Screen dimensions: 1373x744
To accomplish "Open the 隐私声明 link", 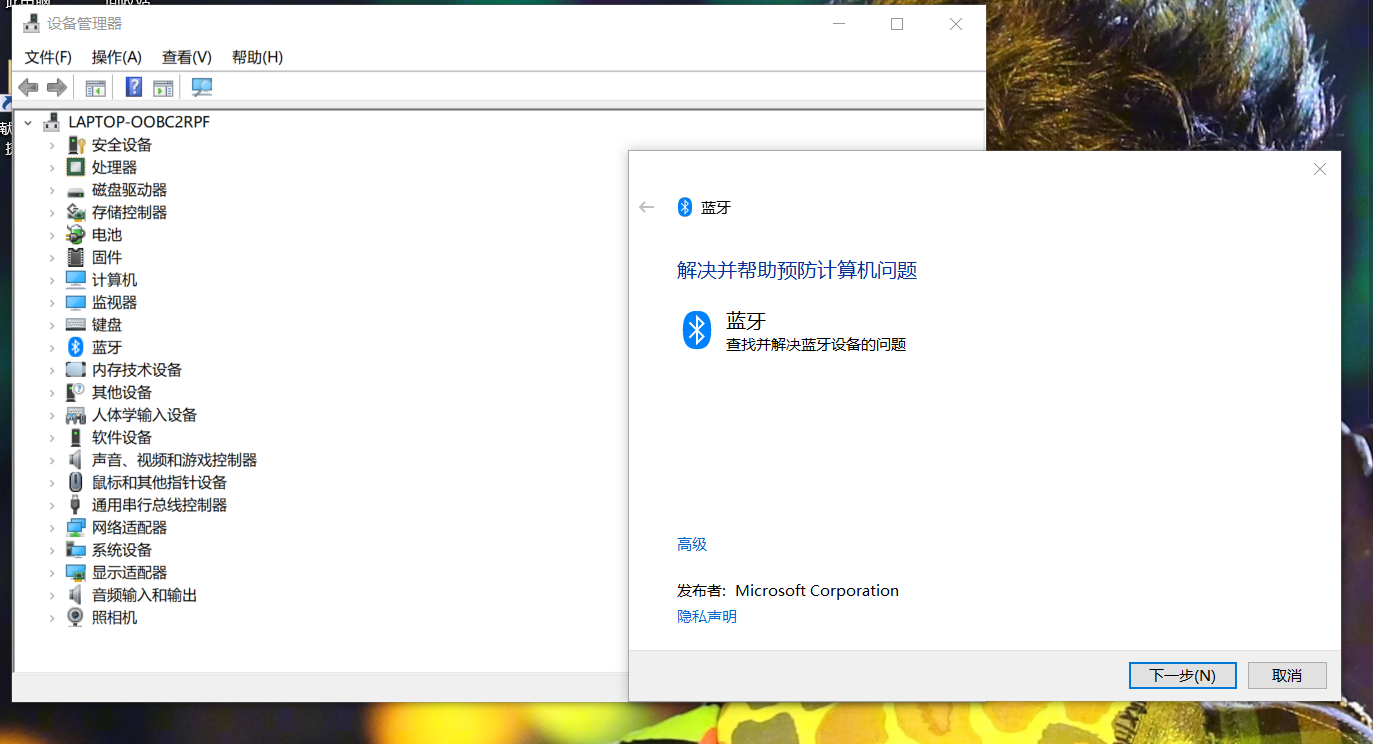I will point(707,616).
